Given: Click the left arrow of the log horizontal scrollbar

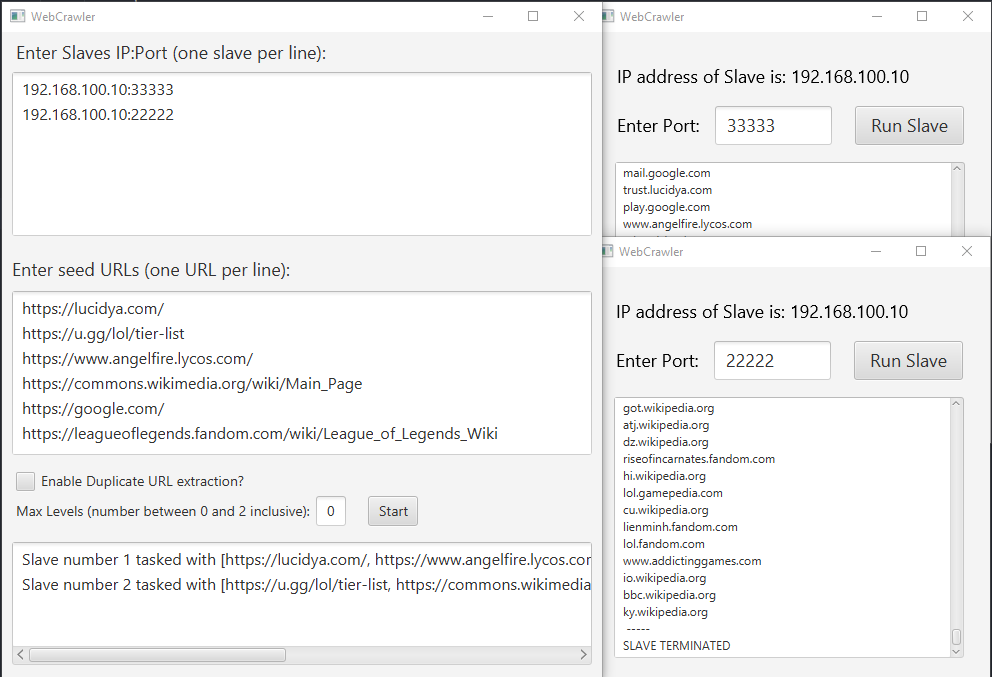Looking at the screenshot, I should [x=20, y=655].
